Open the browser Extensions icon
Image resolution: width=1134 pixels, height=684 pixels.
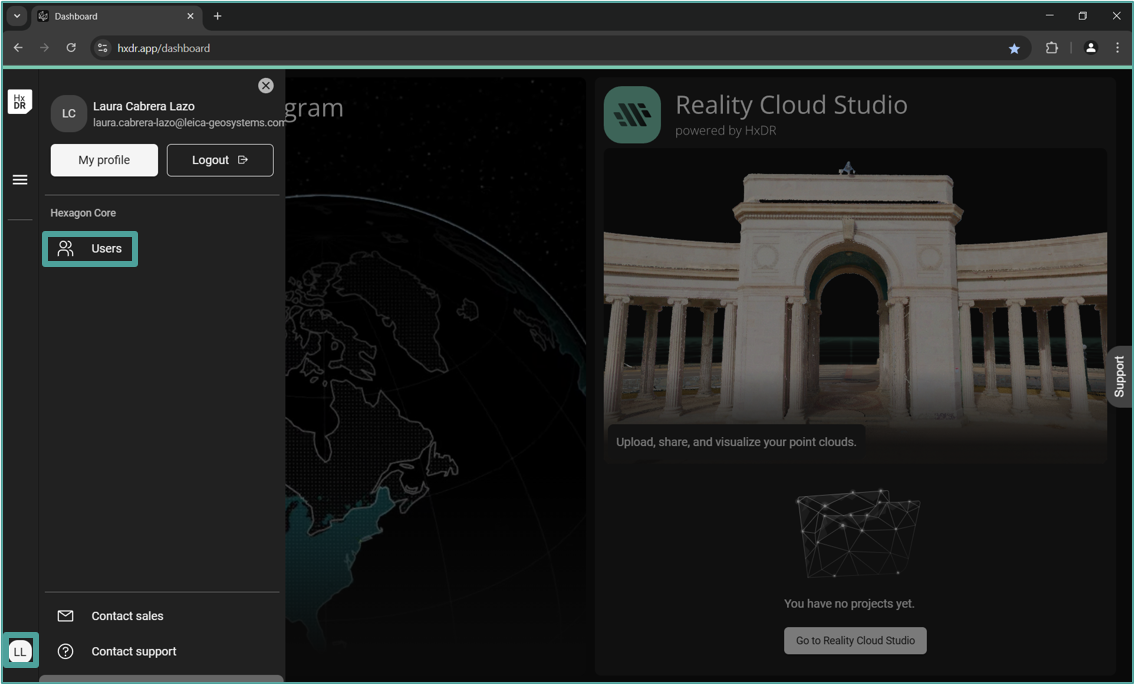pos(1051,48)
